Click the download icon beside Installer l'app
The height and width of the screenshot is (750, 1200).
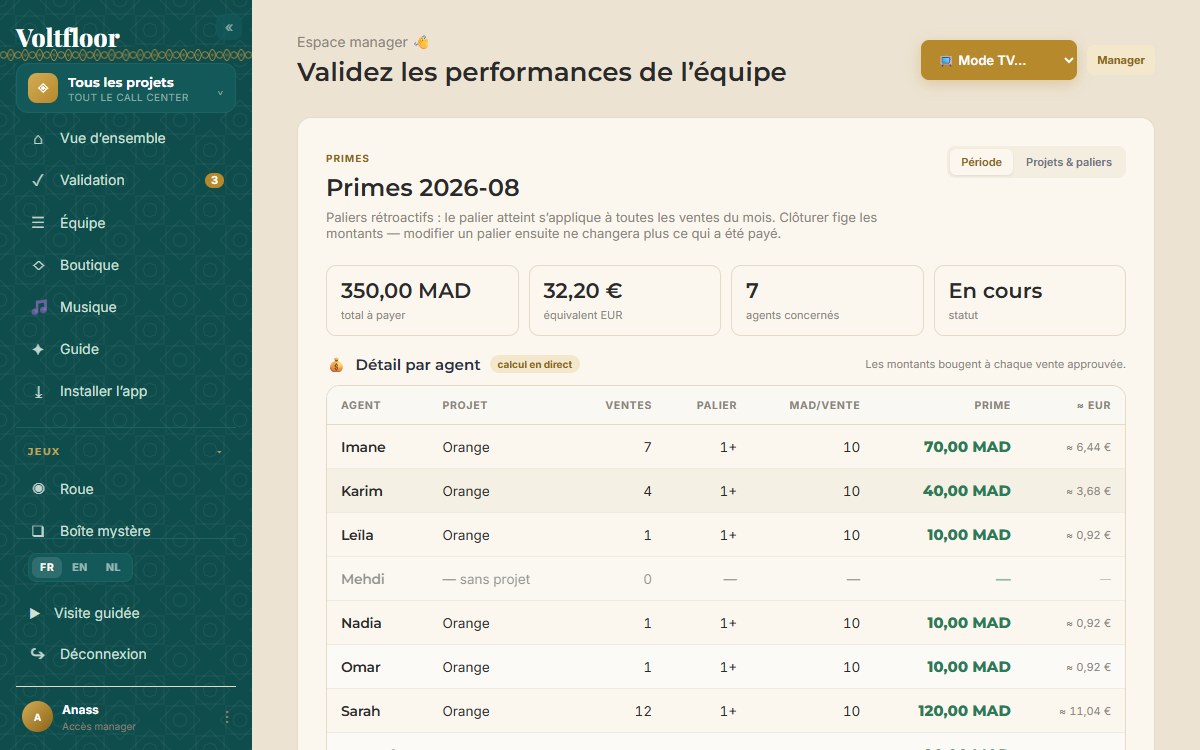click(38, 391)
